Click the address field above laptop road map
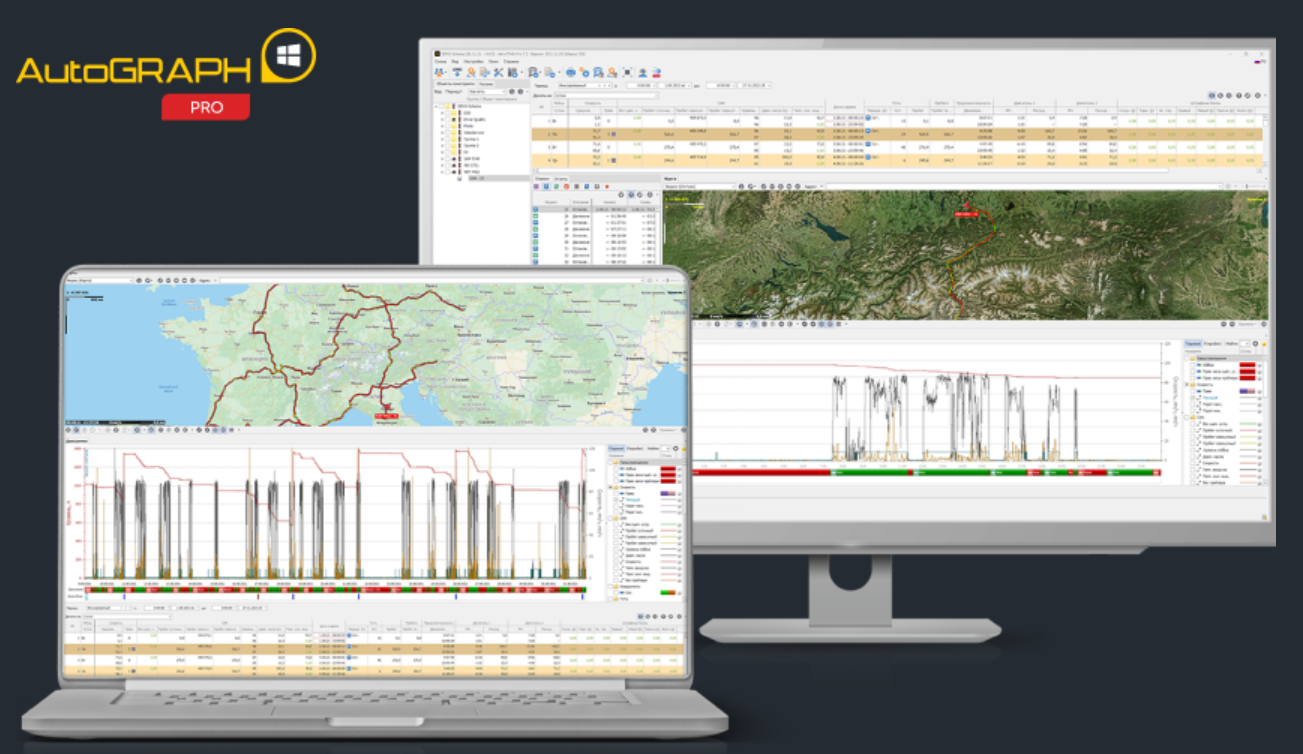Viewport: 1303px width, 754px height. [x=430, y=280]
